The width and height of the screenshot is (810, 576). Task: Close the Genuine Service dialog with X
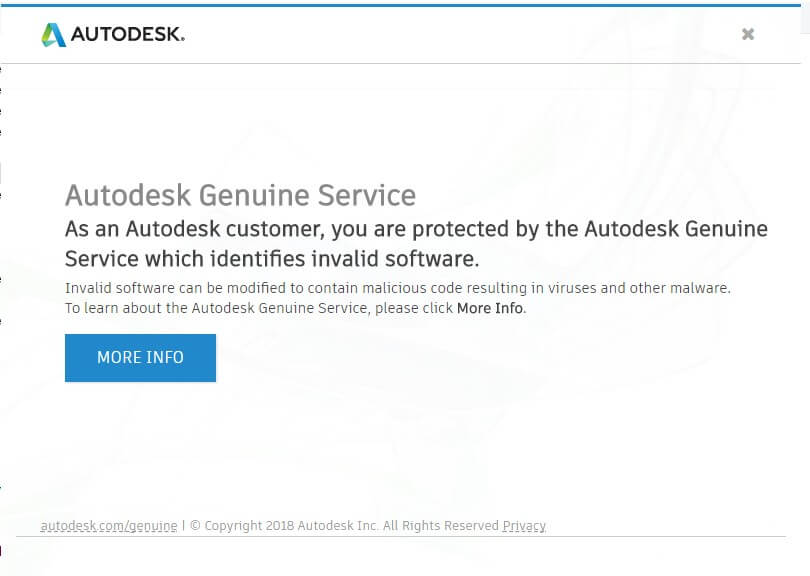tap(747, 34)
